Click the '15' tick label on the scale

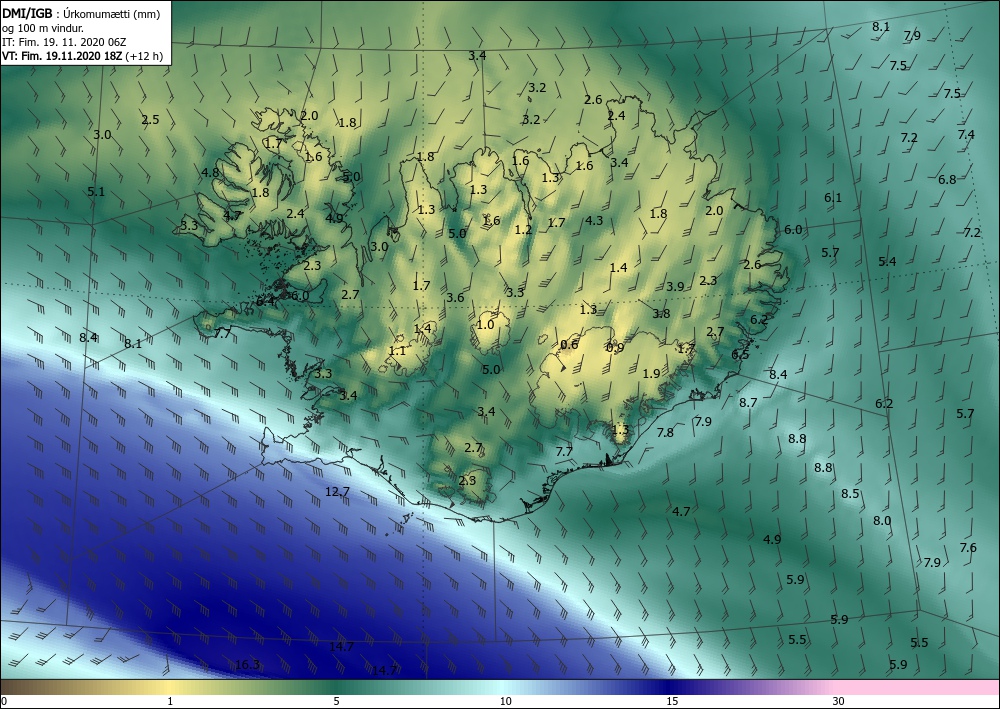pos(672,702)
